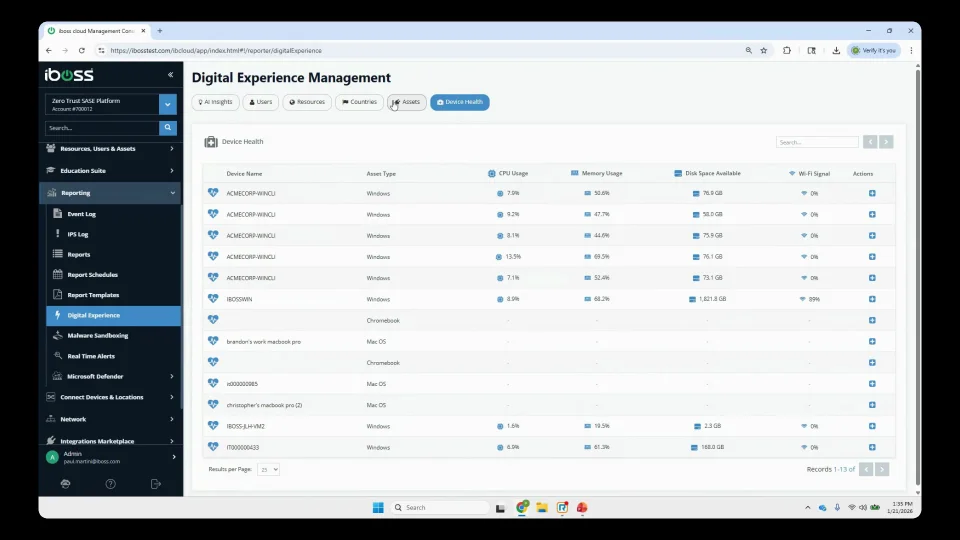Focus the Device Health search field
Image resolution: width=960 pixels, height=540 pixels.
(x=817, y=142)
